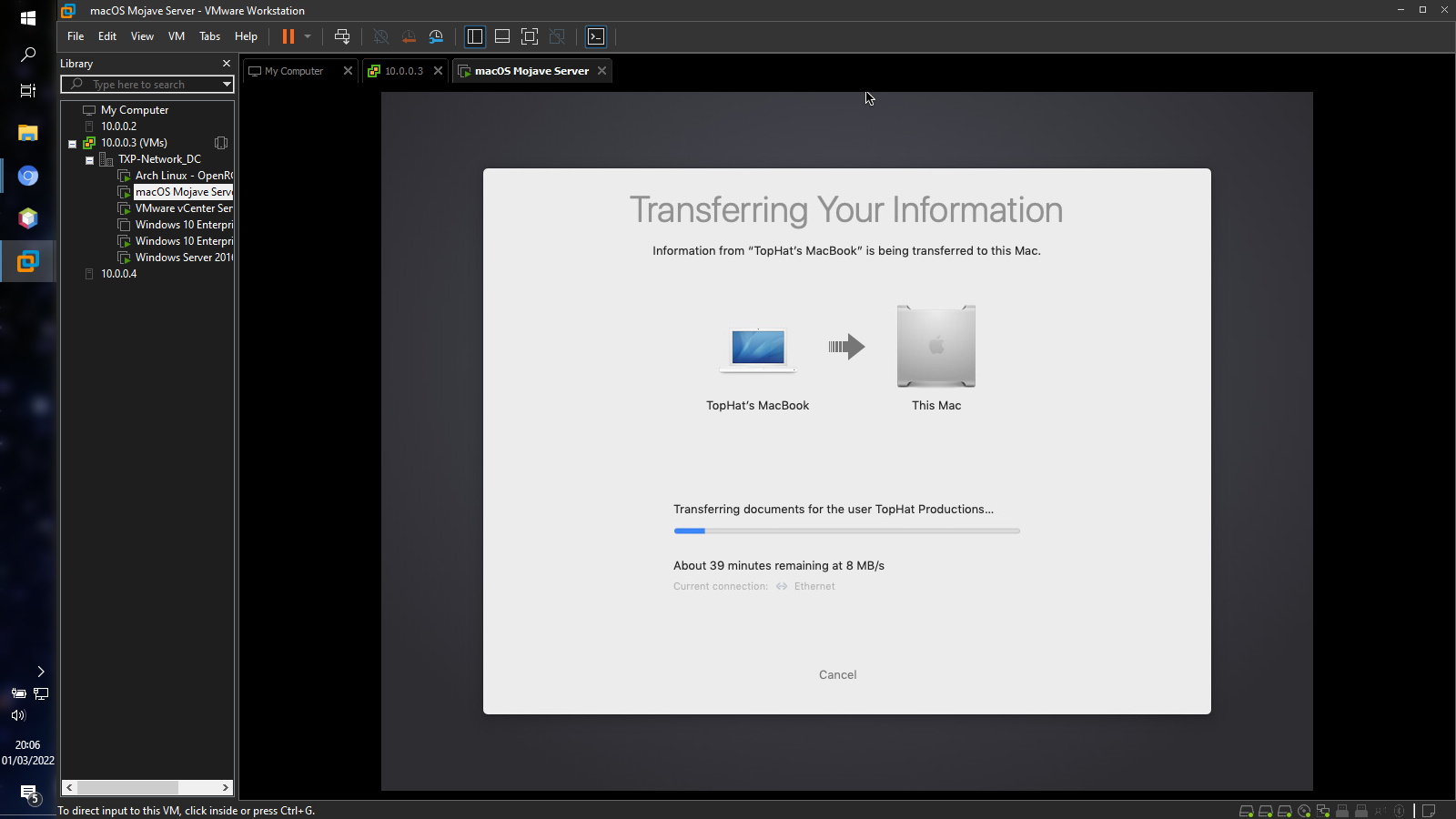
Task: Close the 10.0.0.3 tab
Action: click(x=438, y=71)
